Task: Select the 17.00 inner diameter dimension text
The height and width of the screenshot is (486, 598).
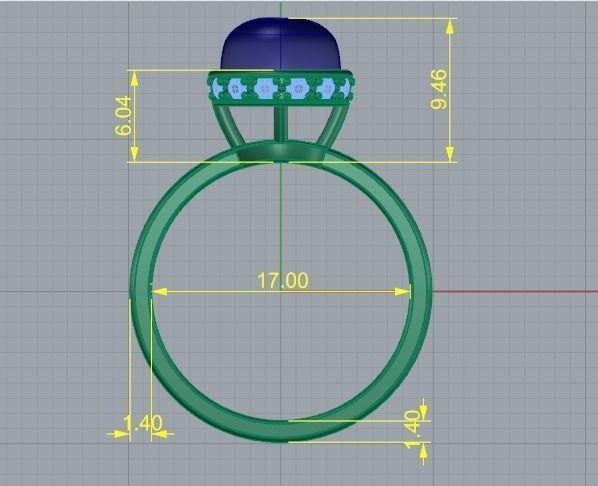Action: 283,281
